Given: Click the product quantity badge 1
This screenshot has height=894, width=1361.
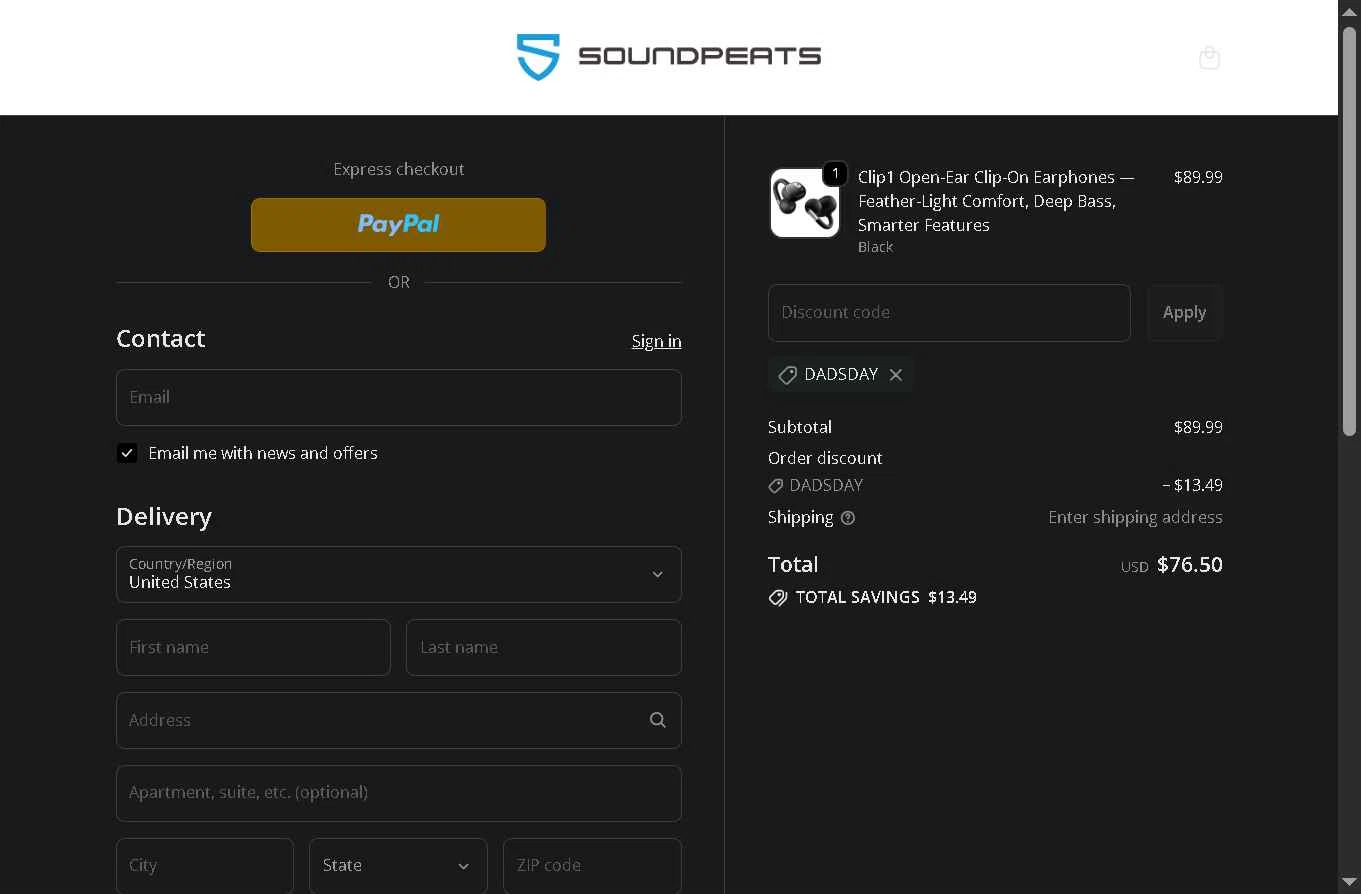Looking at the screenshot, I should click(835, 174).
